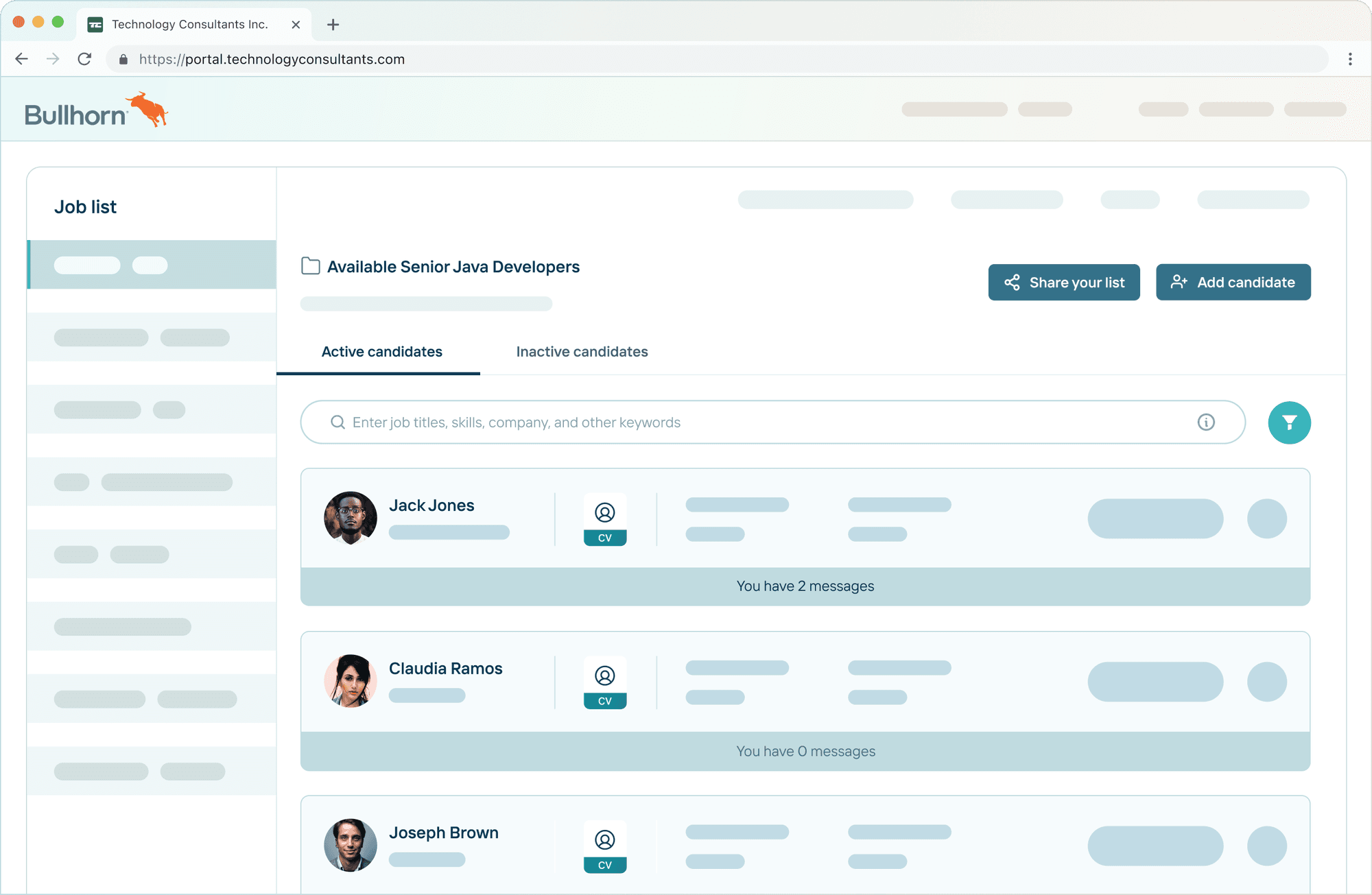Switch to the Inactive candidates tab
The width and height of the screenshot is (1372, 895).
click(x=582, y=352)
